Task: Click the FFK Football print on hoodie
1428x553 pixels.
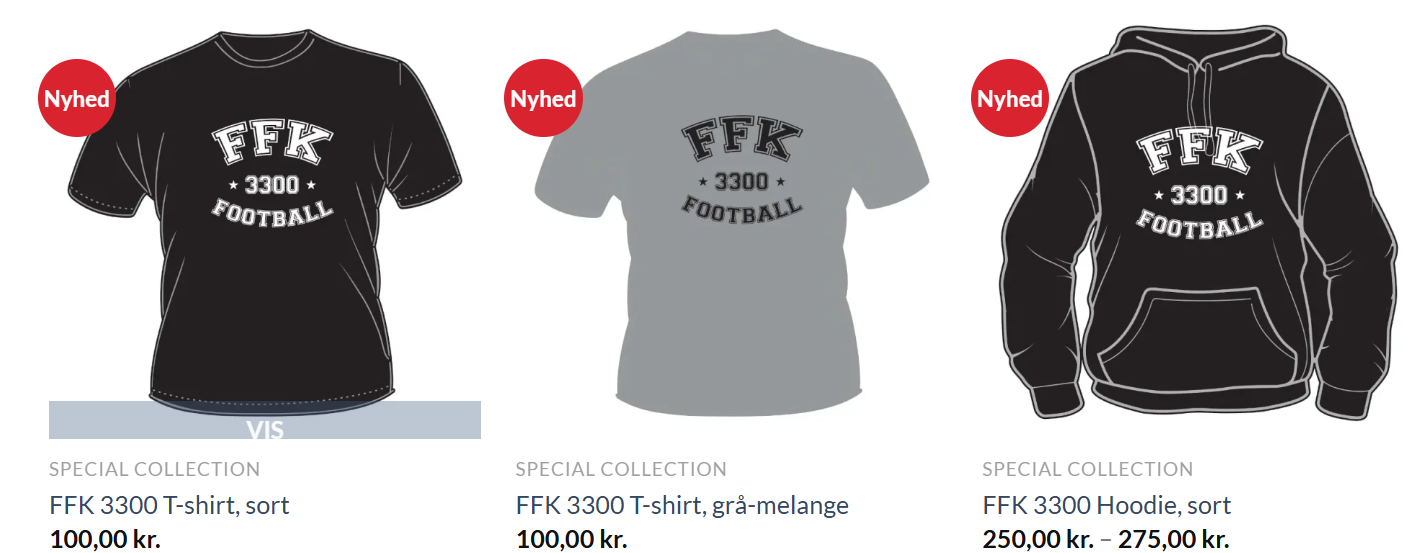Action: pos(1200,181)
